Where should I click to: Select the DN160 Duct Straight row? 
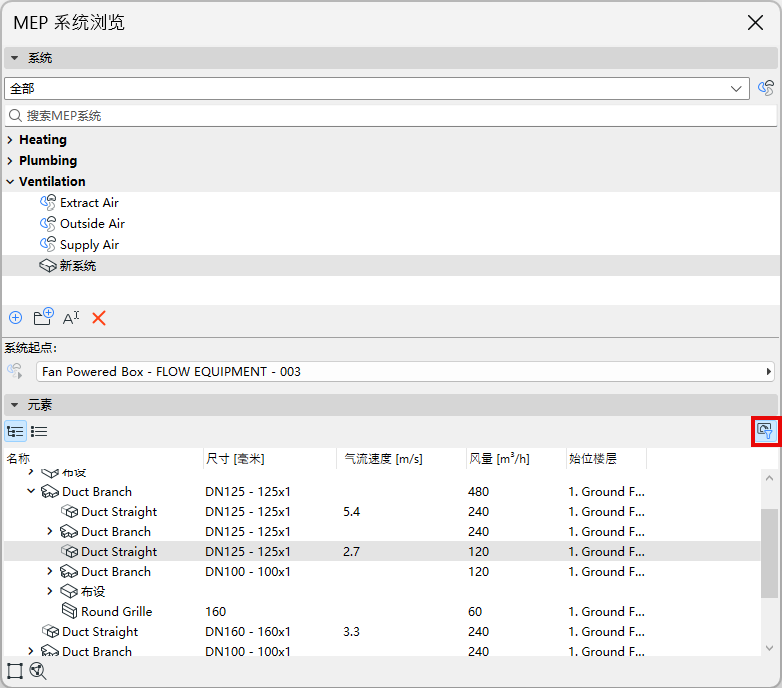[x=382, y=631]
